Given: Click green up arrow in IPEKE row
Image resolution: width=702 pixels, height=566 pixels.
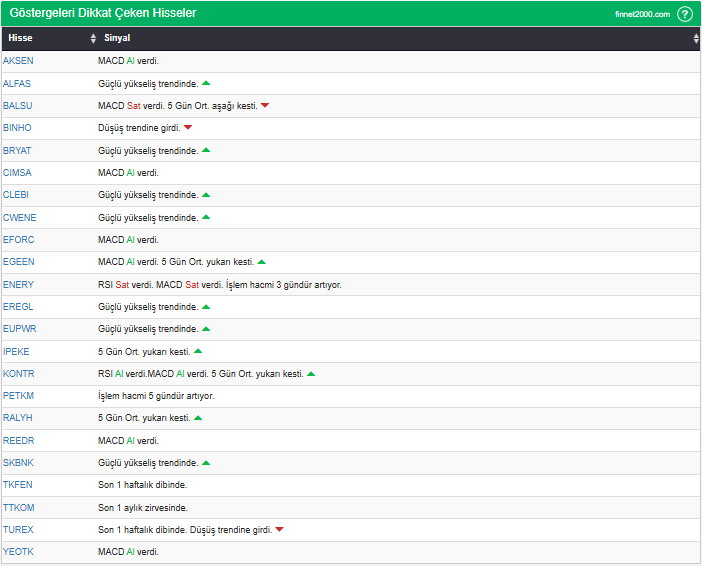Looking at the screenshot, I should (x=198, y=351).
